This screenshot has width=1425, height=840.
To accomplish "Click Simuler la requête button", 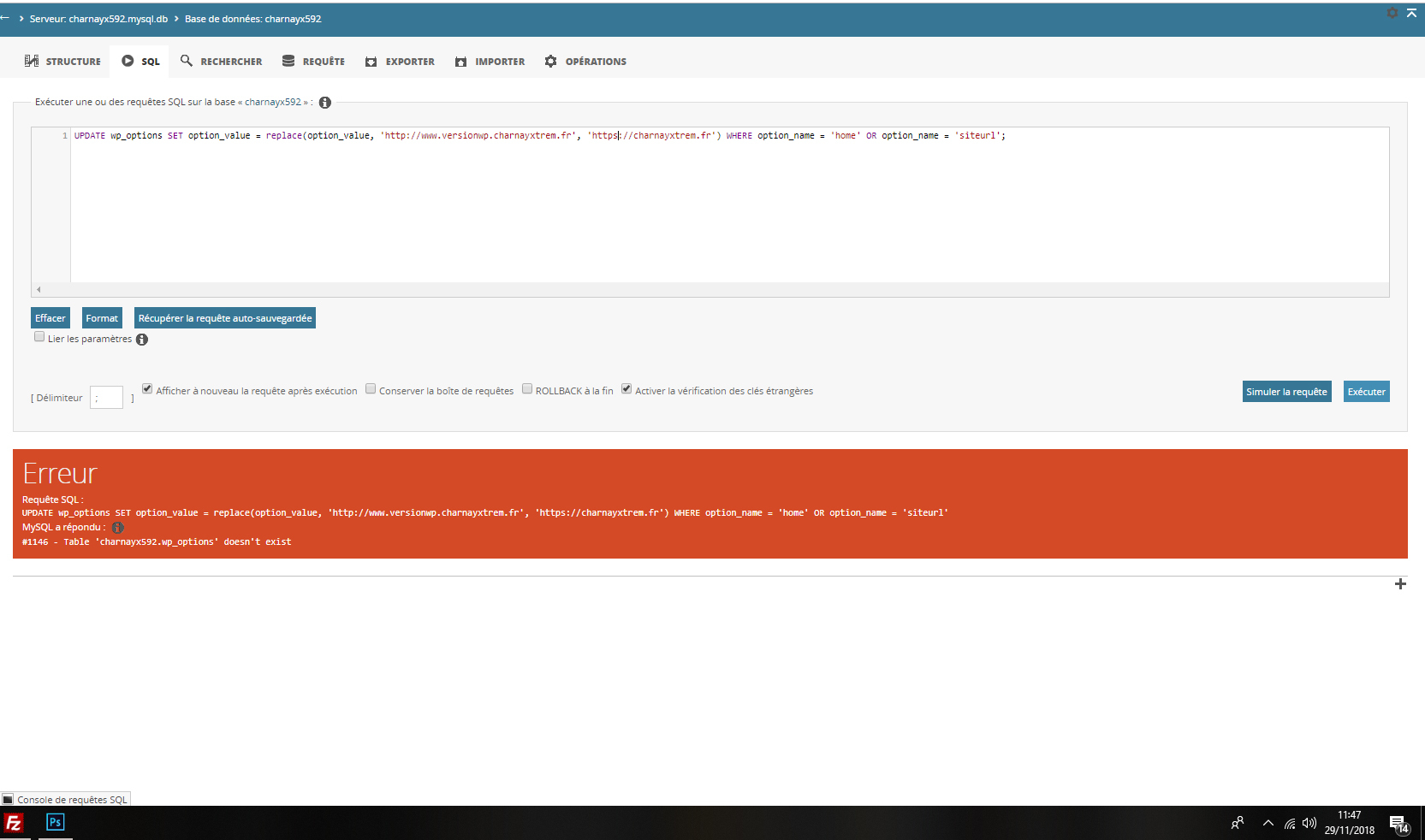I will coord(1286,392).
